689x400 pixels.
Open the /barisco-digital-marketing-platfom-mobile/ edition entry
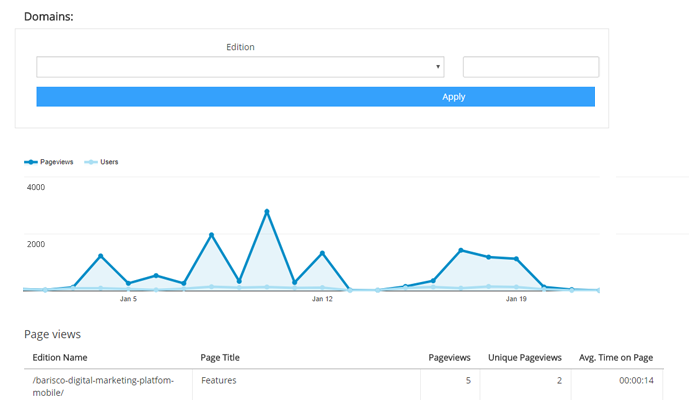(x=103, y=386)
